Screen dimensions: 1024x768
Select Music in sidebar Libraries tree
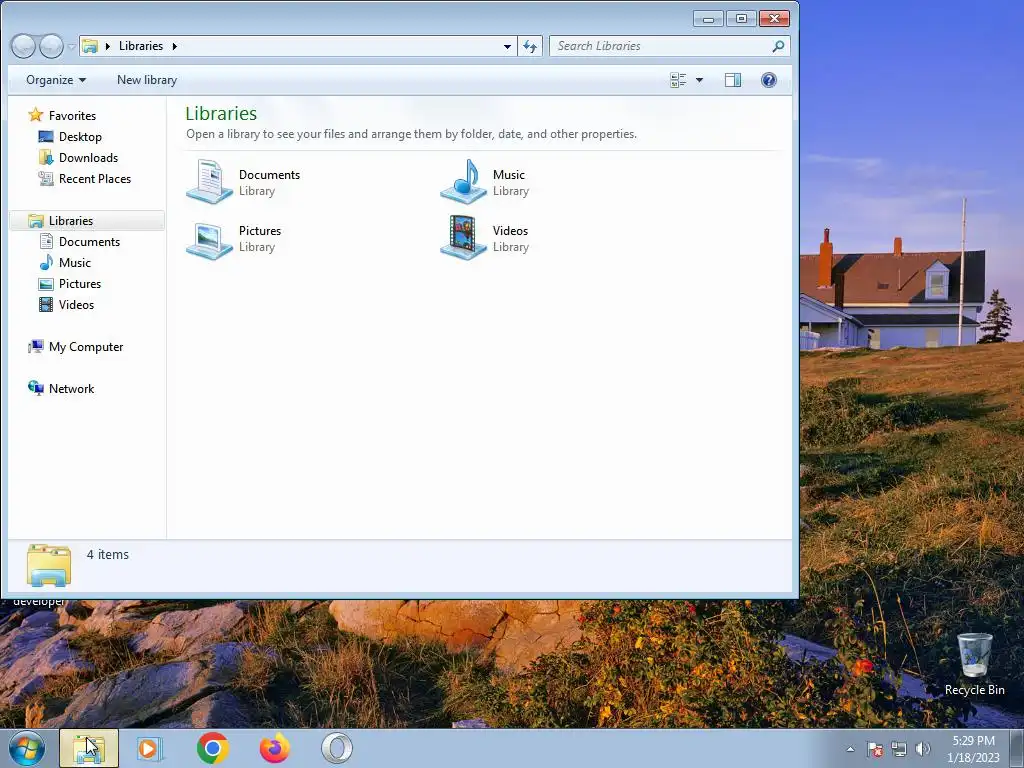point(65,263)
